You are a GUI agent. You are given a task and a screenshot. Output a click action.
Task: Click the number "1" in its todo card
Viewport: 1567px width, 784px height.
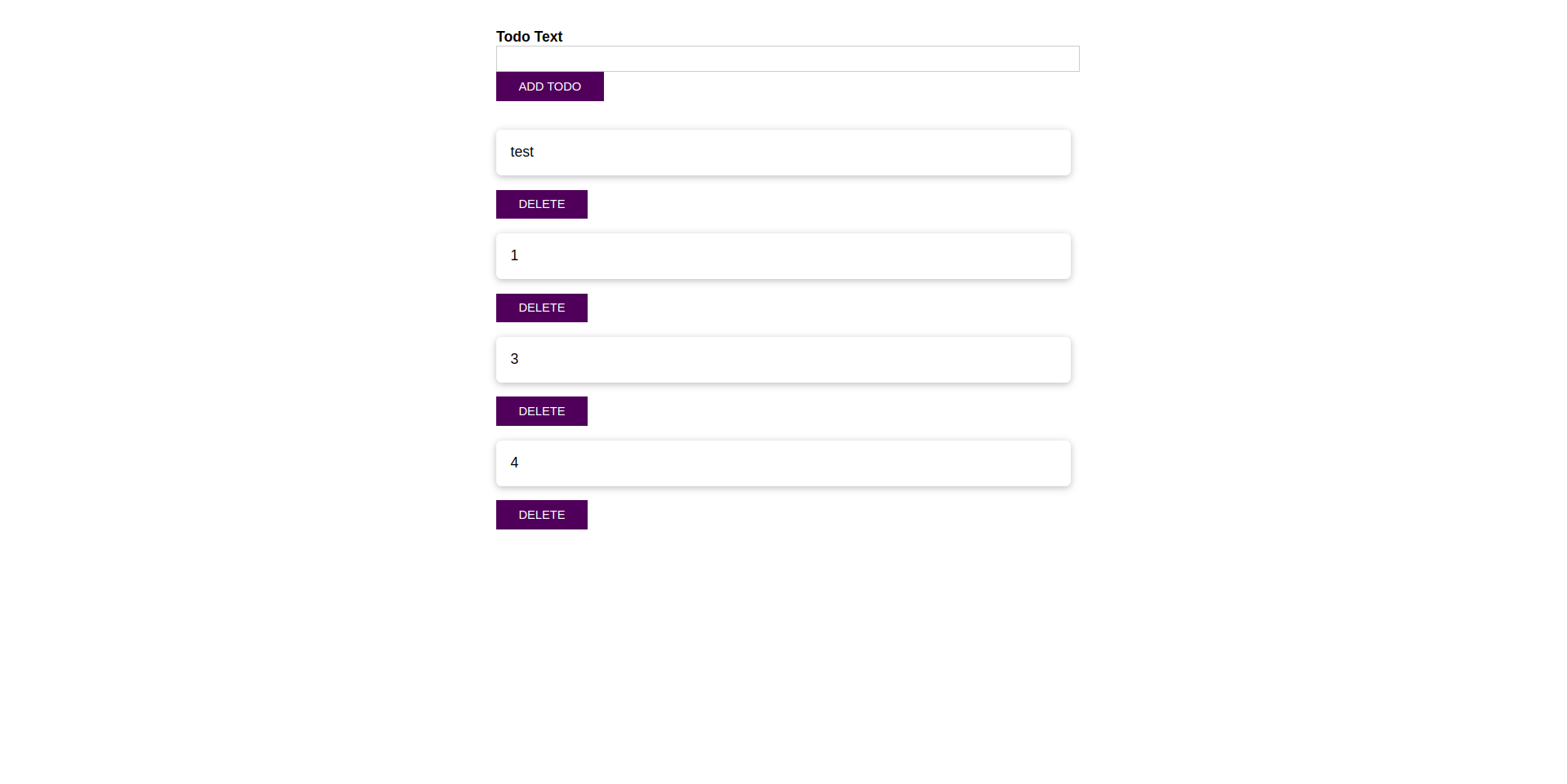tap(514, 255)
